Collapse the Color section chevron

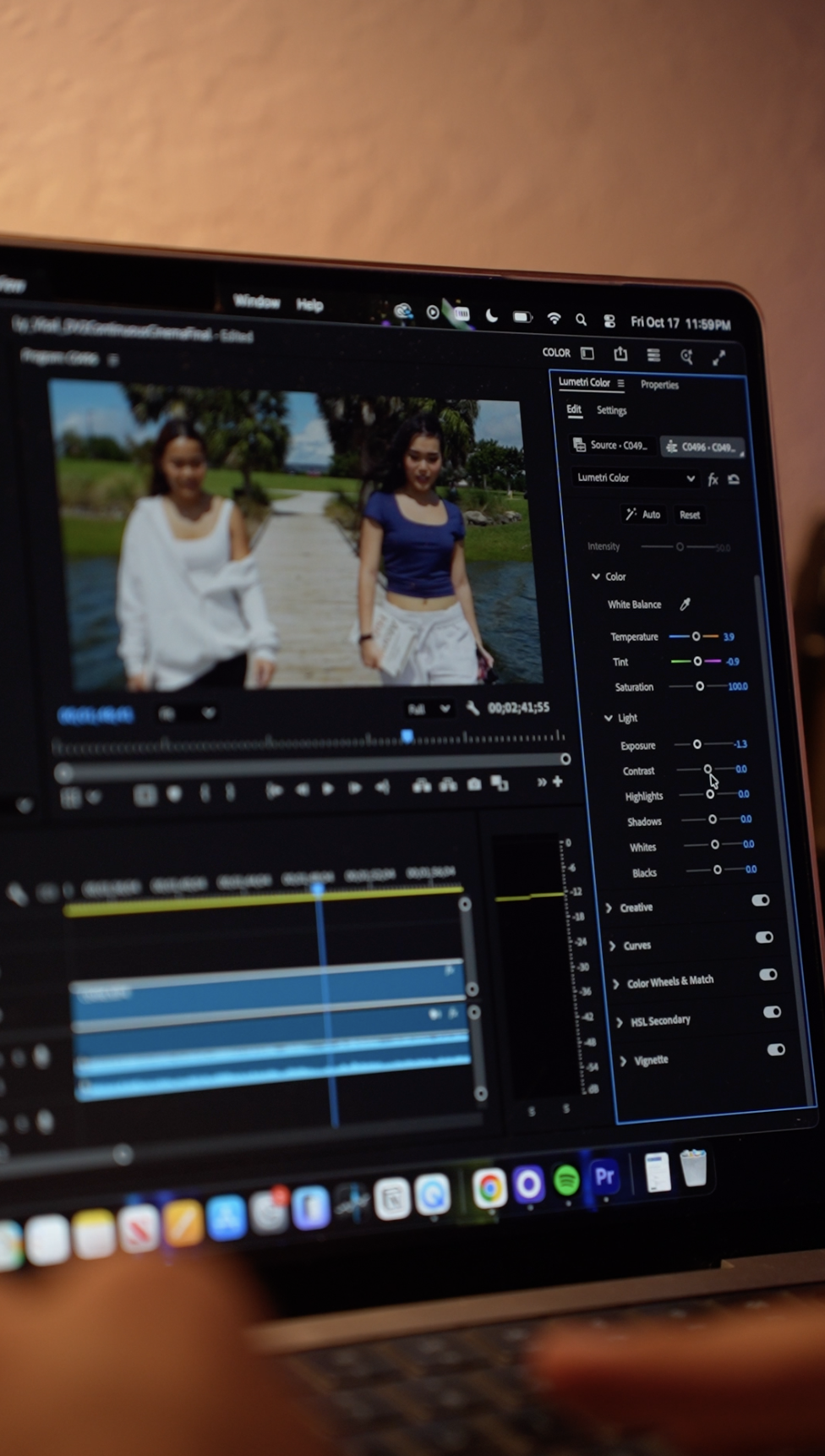tap(596, 576)
